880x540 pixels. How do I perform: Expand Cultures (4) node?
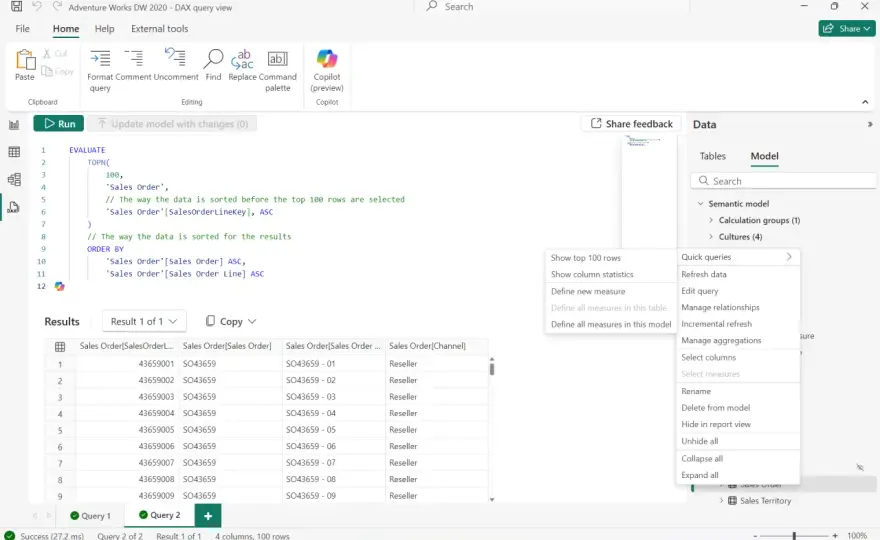[x=711, y=236]
